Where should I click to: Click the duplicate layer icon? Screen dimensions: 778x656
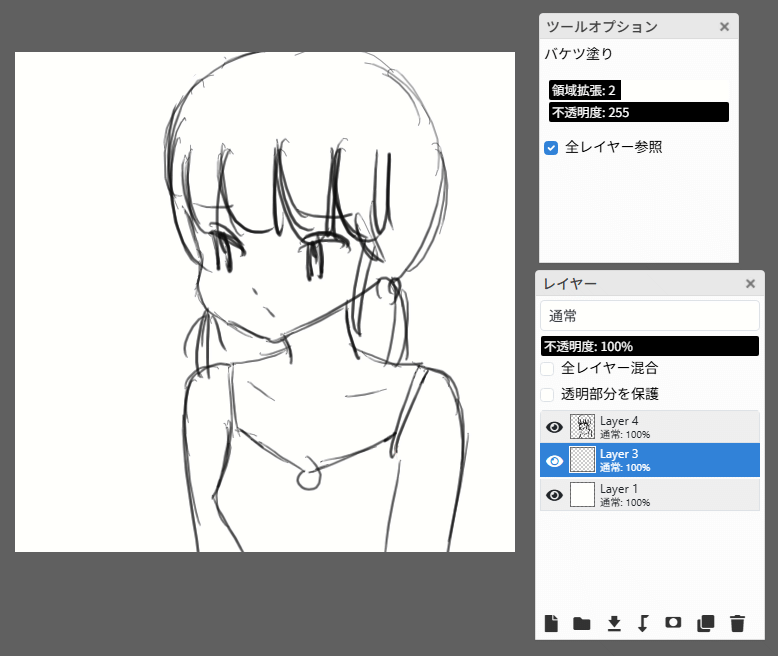coord(705,624)
